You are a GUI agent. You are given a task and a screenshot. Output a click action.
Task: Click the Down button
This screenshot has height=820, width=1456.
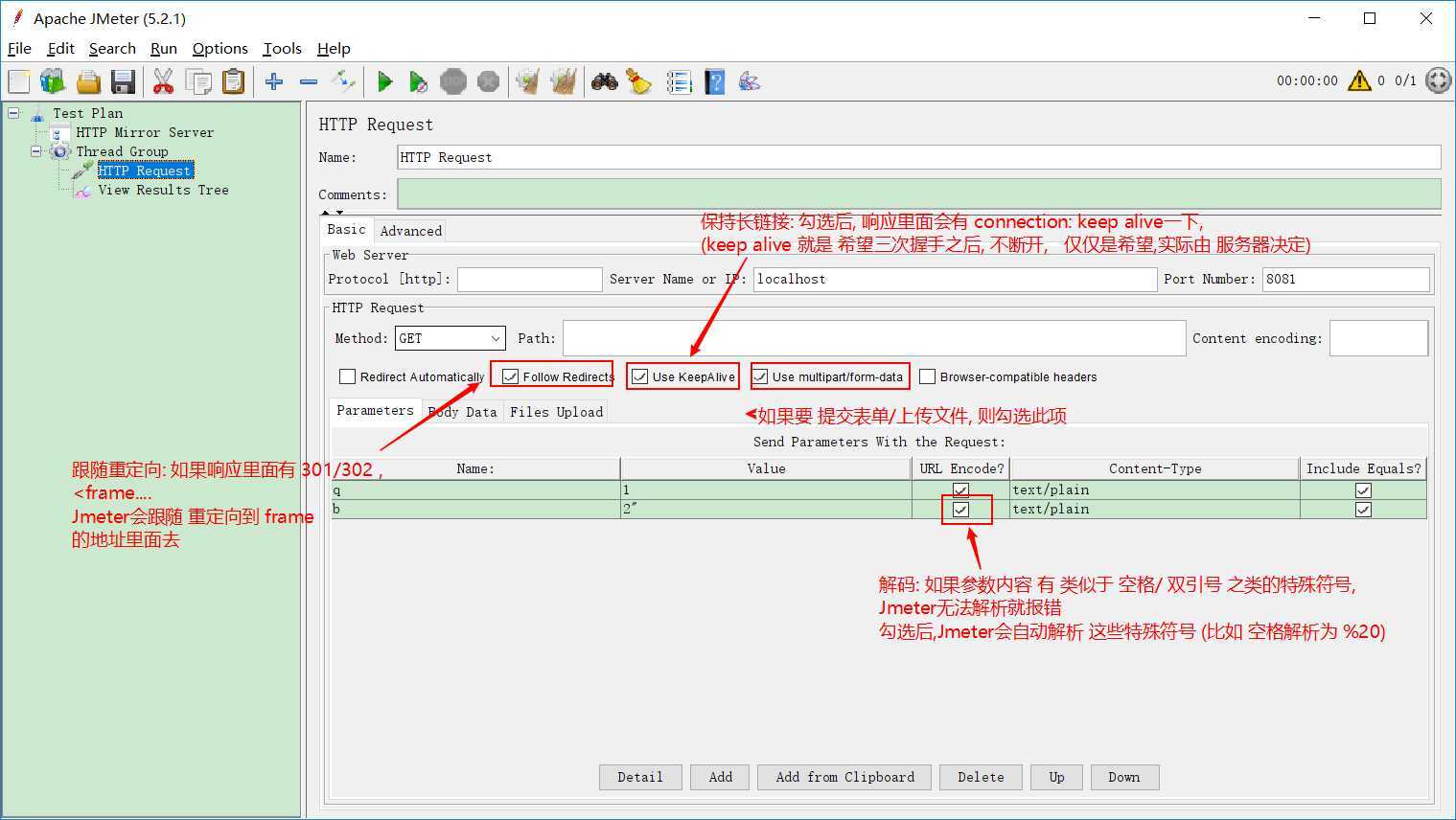pos(1124,777)
